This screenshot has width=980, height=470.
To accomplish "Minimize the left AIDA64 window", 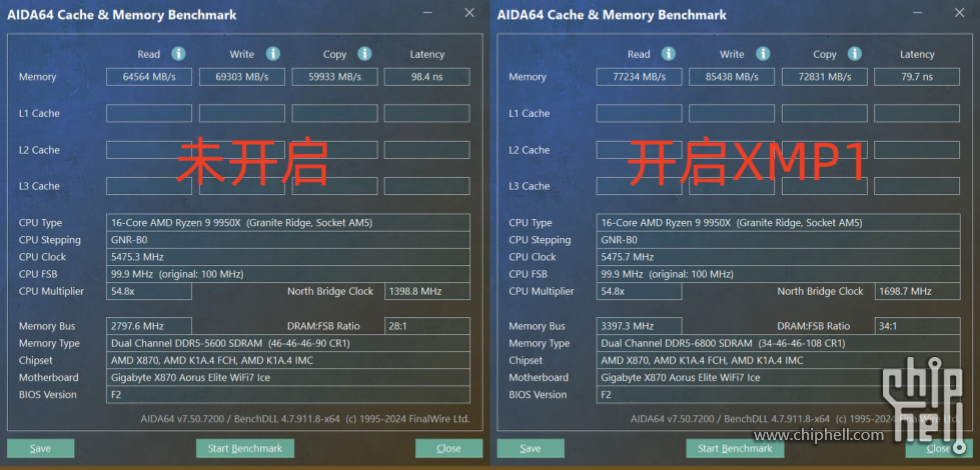I will pyautogui.click(x=428, y=13).
